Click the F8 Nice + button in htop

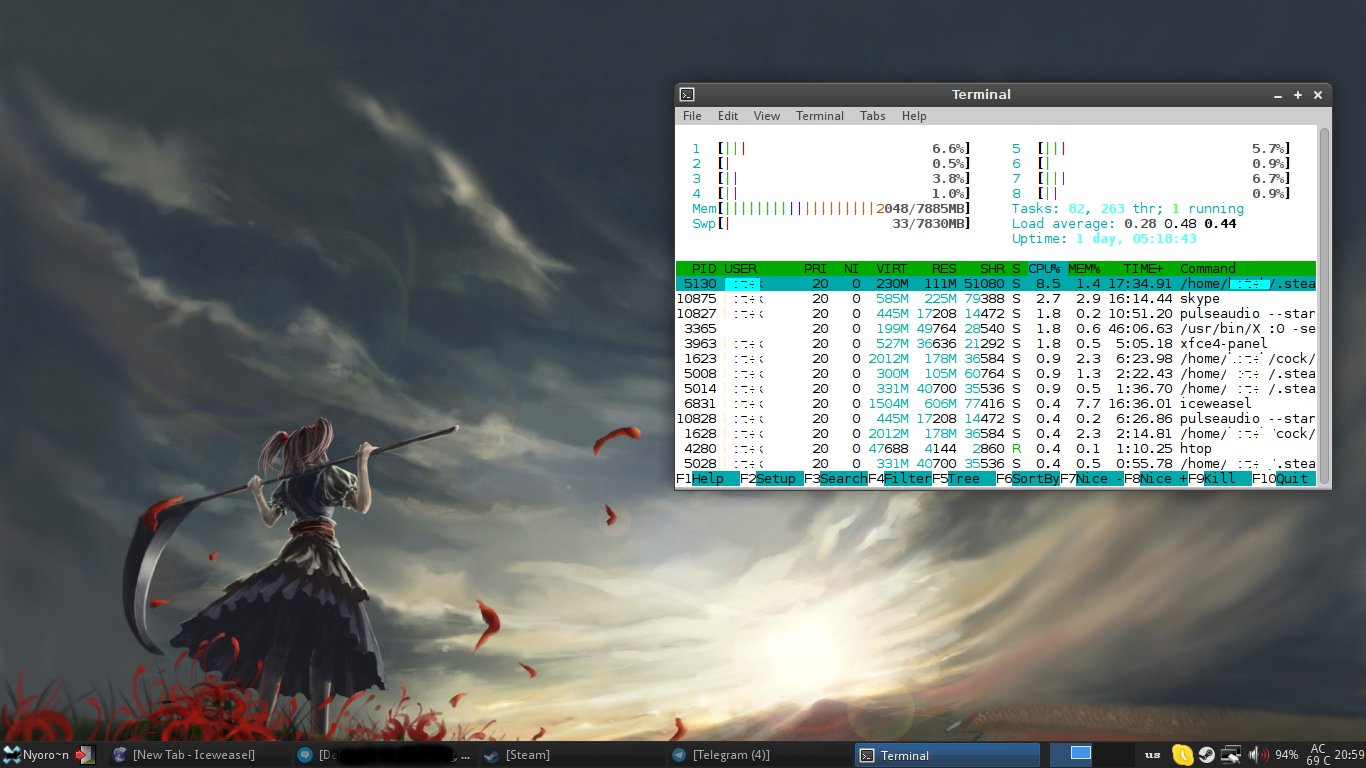1156,479
